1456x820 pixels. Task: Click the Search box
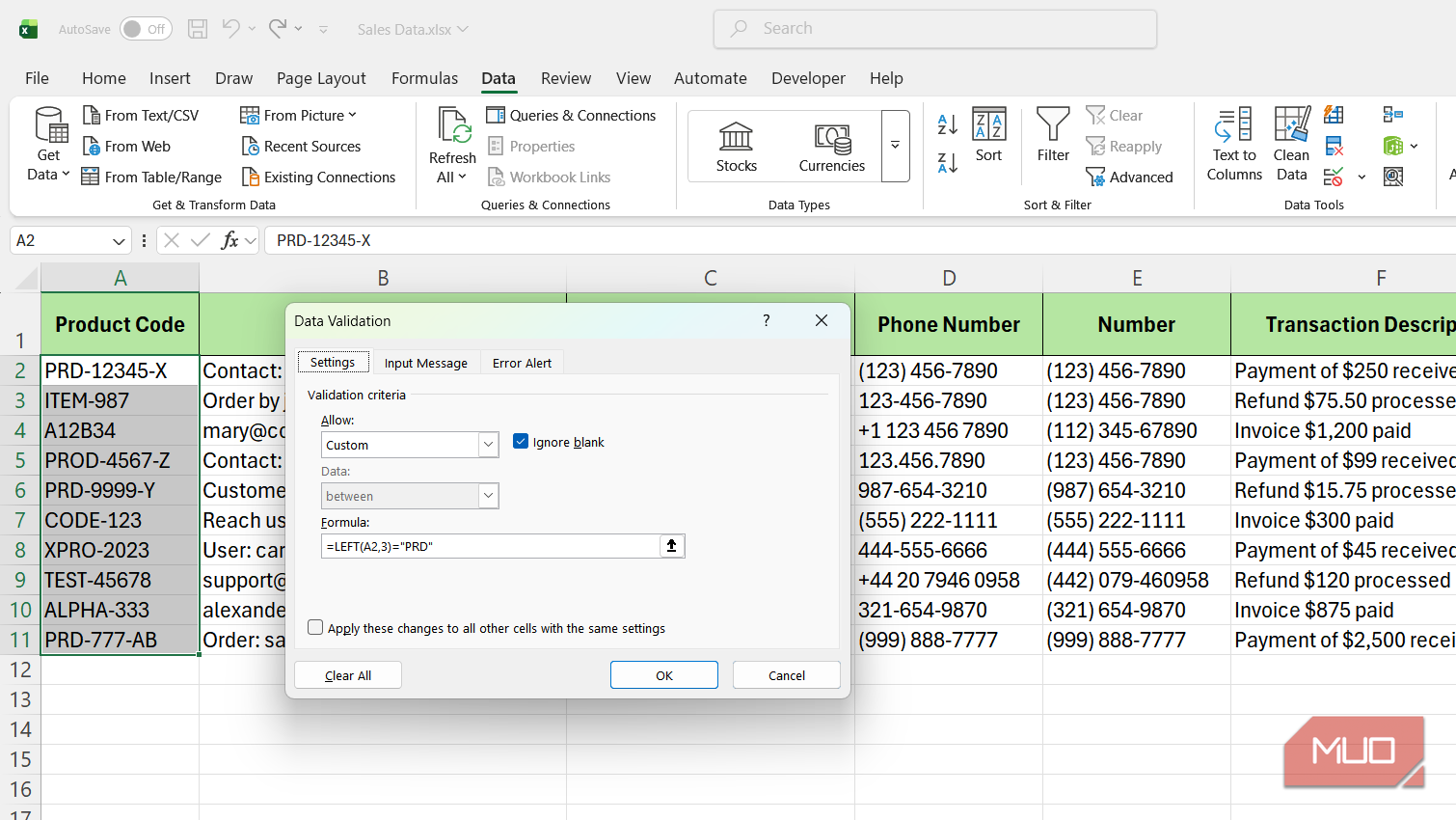point(935,29)
